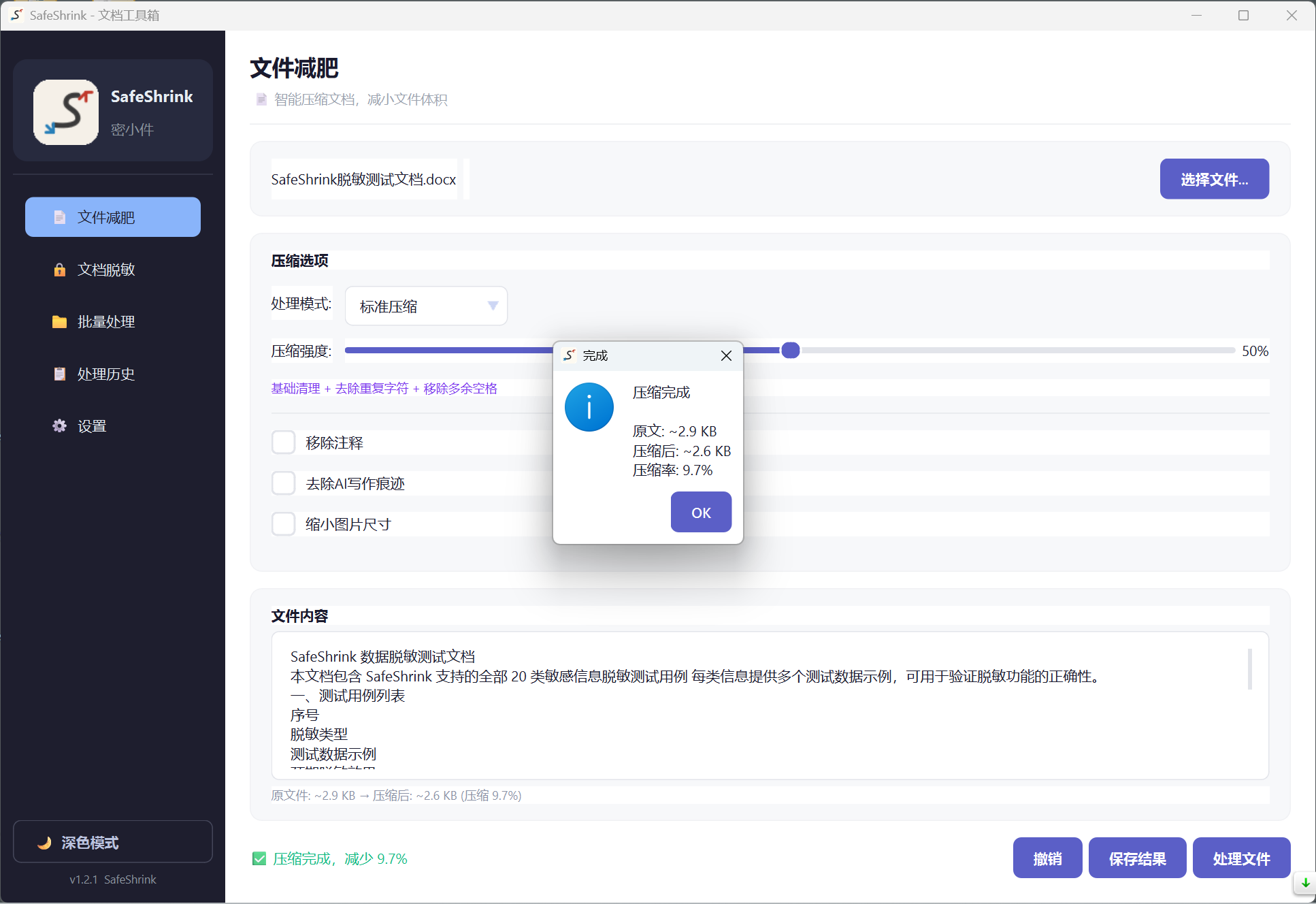Click the document icon next to 文件减肥
Viewport: 1316px width, 904px height.
pyautogui.click(x=60, y=217)
